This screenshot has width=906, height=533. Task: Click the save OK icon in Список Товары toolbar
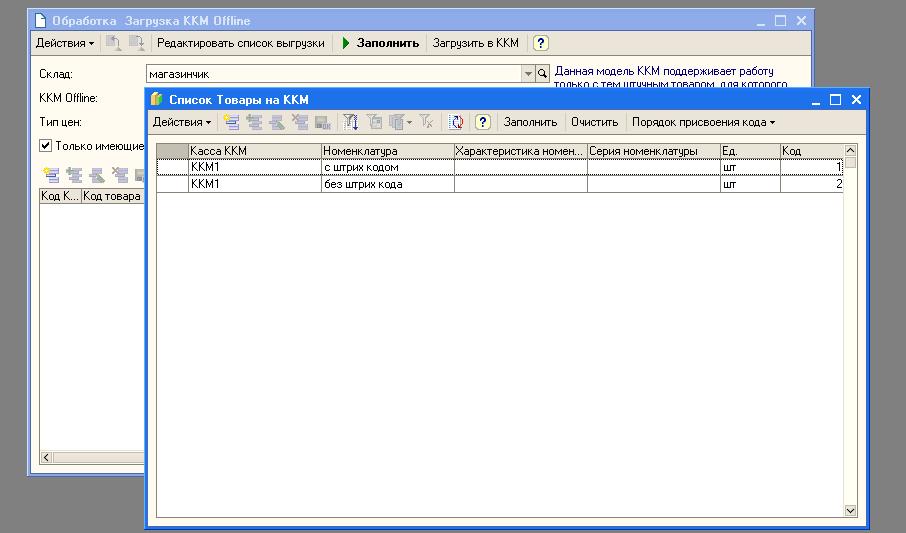(322, 122)
